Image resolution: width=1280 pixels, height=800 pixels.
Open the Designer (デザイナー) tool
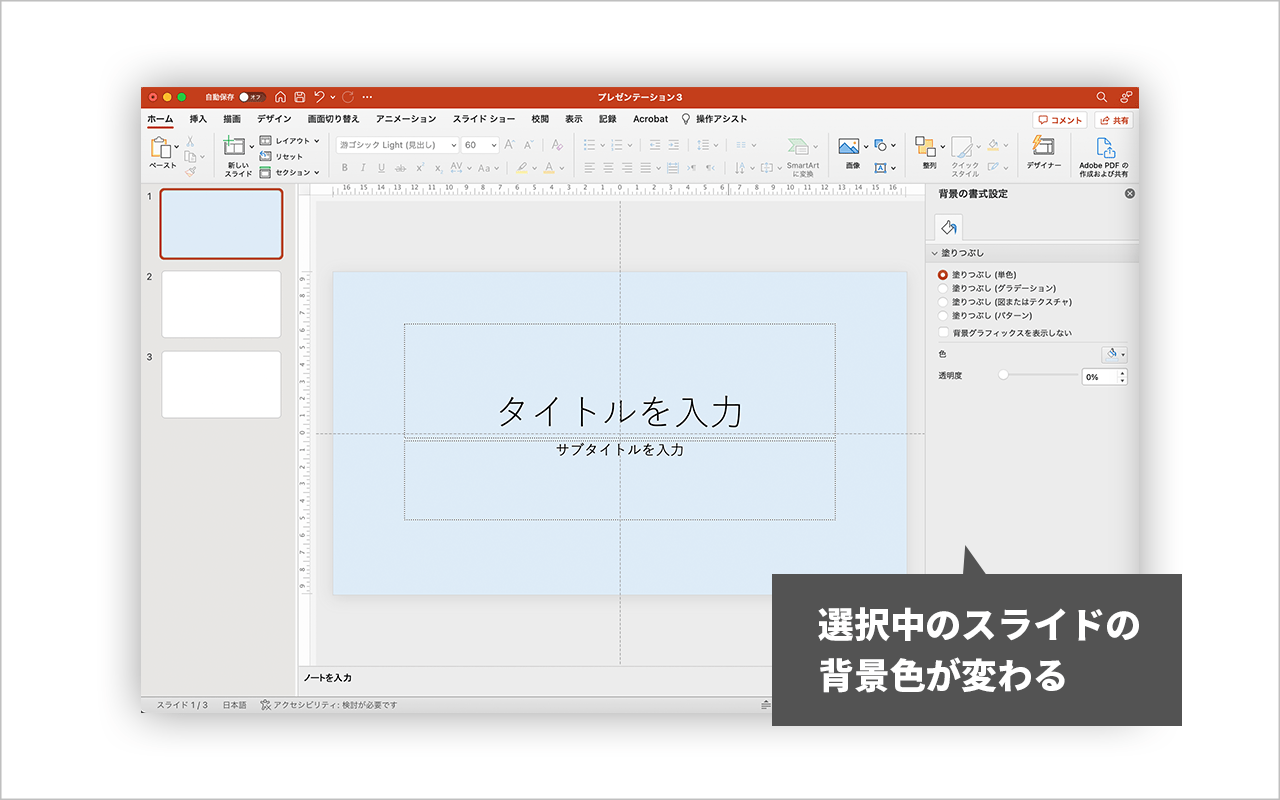click(x=1043, y=146)
